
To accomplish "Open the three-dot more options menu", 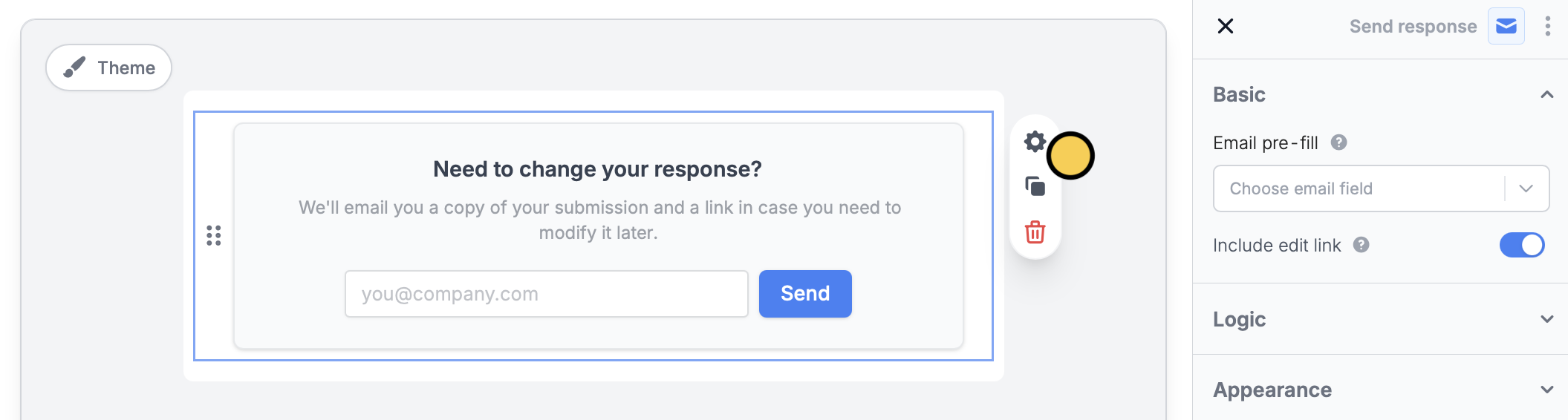I will click(x=1547, y=27).
